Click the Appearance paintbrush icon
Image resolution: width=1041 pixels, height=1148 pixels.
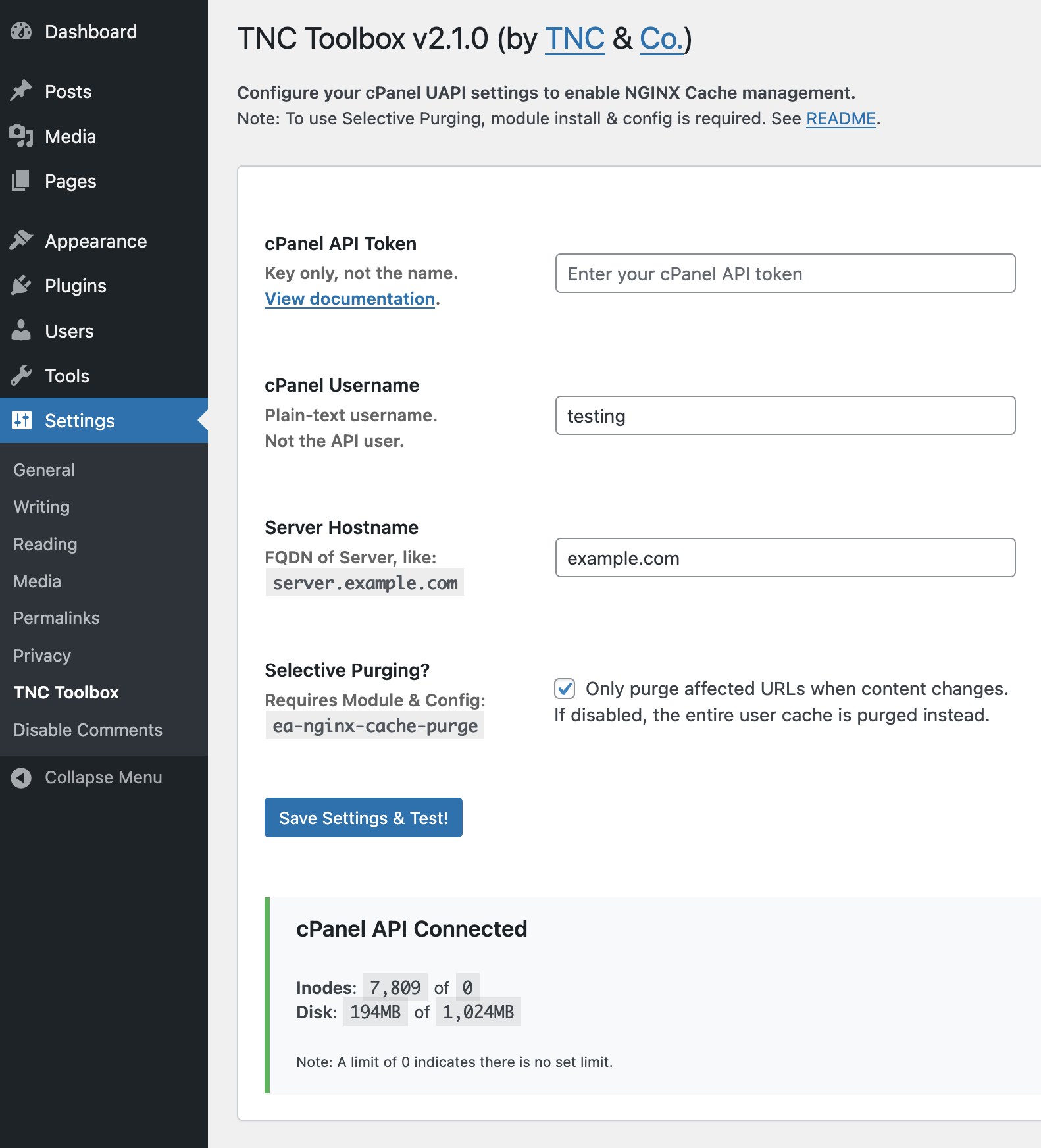pyautogui.click(x=21, y=241)
